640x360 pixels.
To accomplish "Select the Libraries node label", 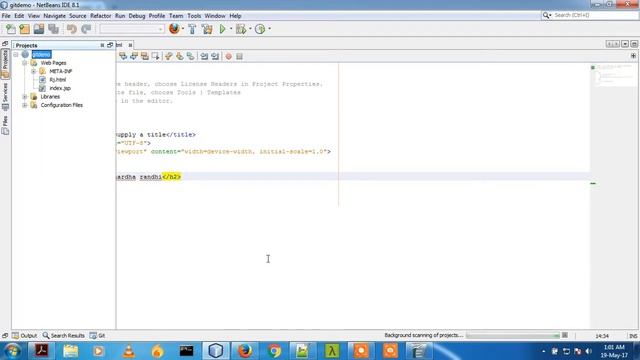I will click(x=50, y=97).
